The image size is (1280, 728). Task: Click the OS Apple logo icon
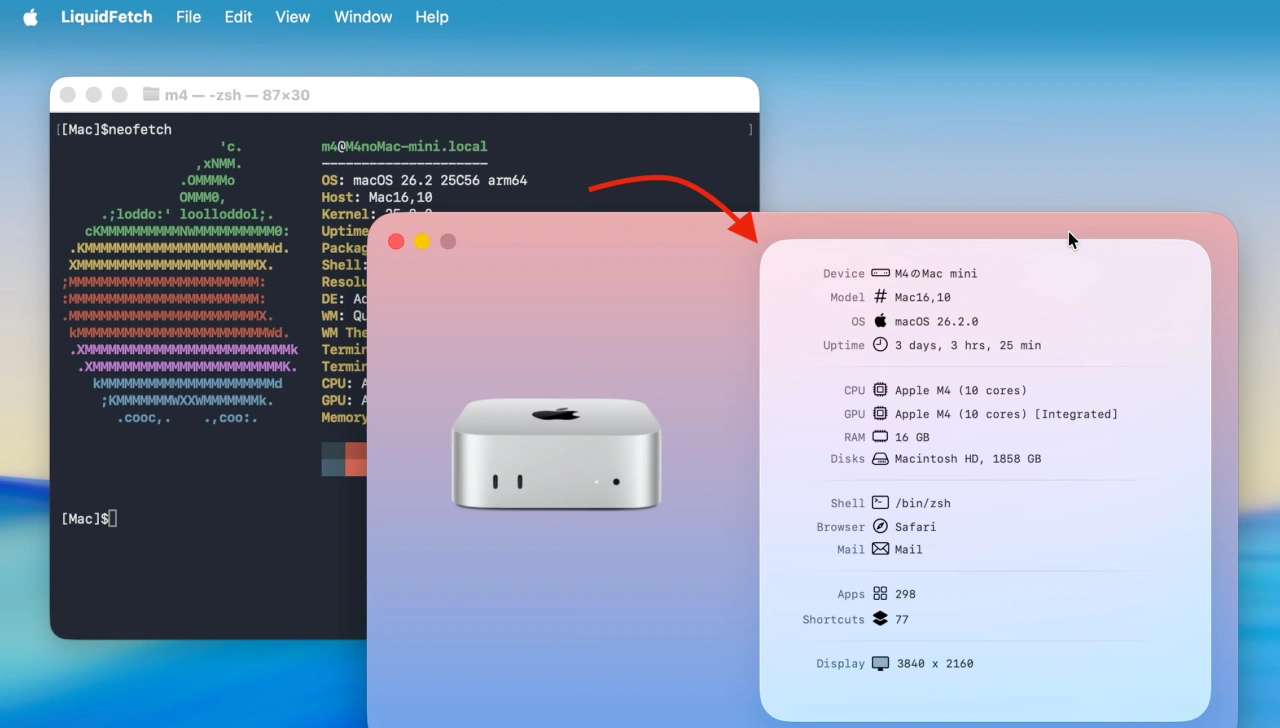pos(880,321)
